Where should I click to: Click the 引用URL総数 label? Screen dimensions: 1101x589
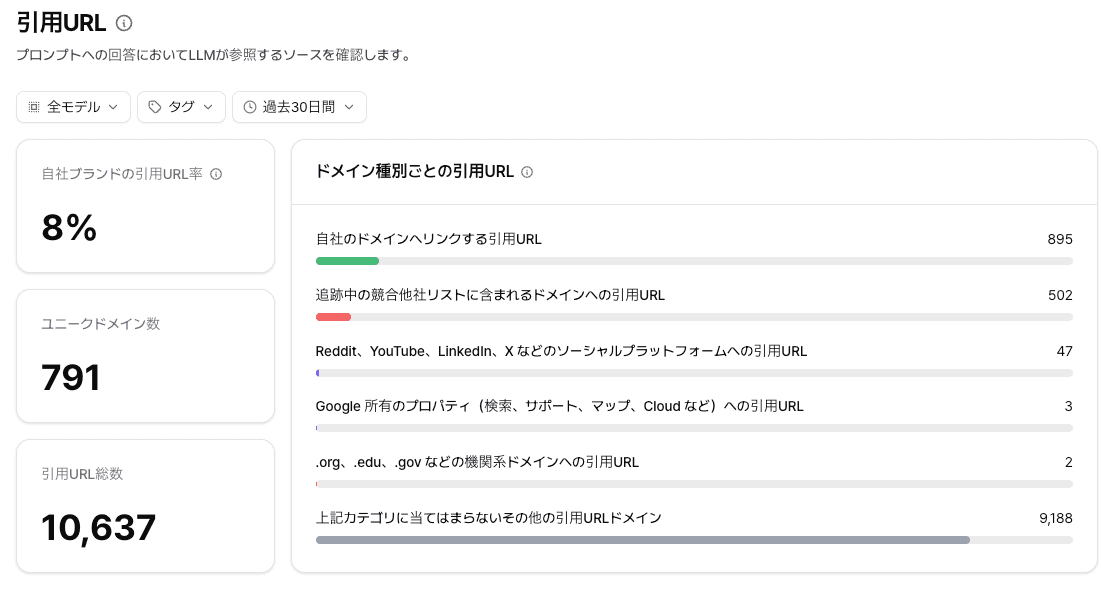(x=82, y=474)
